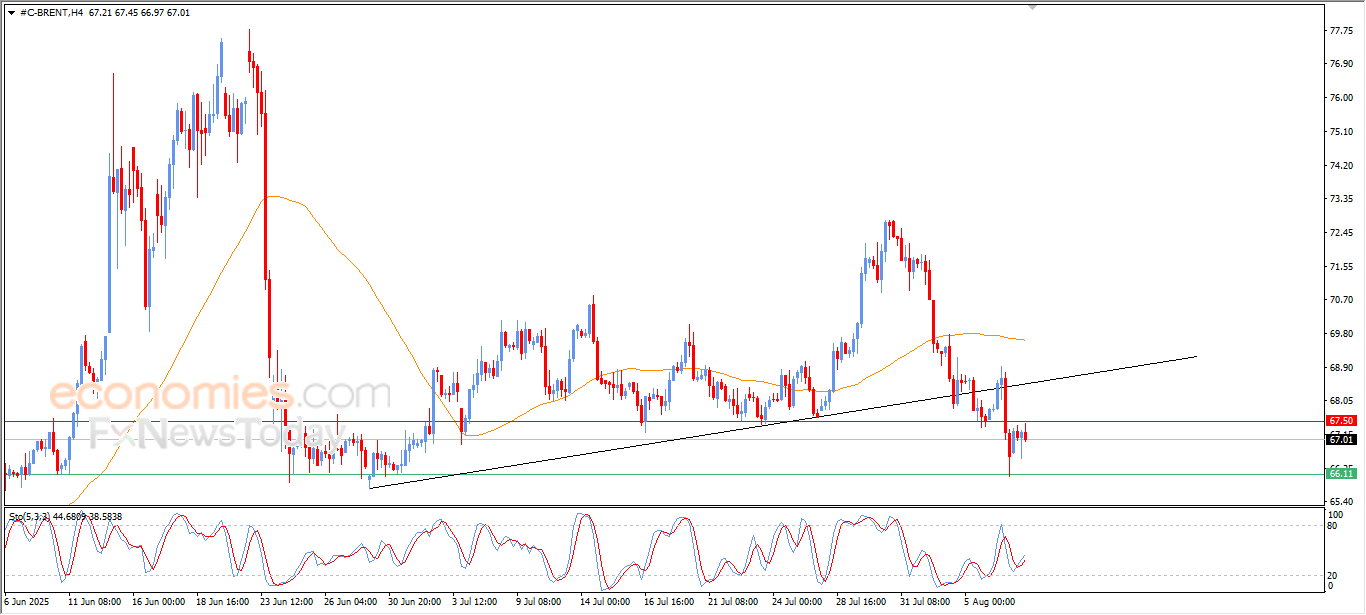This screenshot has height=615, width=1366.
Task: Click the 6 Jun 2025 date label
Action: tap(28, 602)
